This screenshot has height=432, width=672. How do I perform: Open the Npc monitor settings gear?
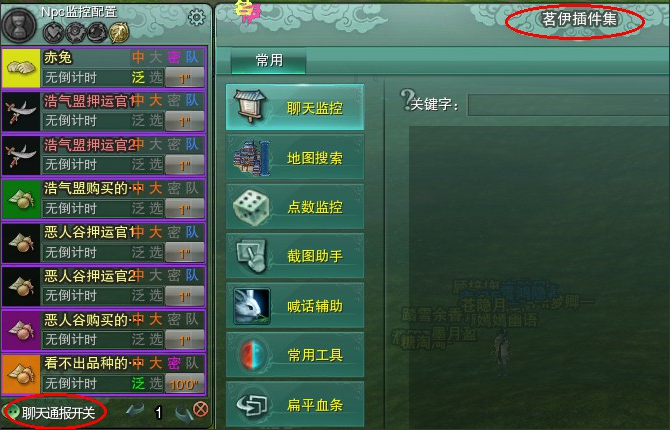point(197,18)
